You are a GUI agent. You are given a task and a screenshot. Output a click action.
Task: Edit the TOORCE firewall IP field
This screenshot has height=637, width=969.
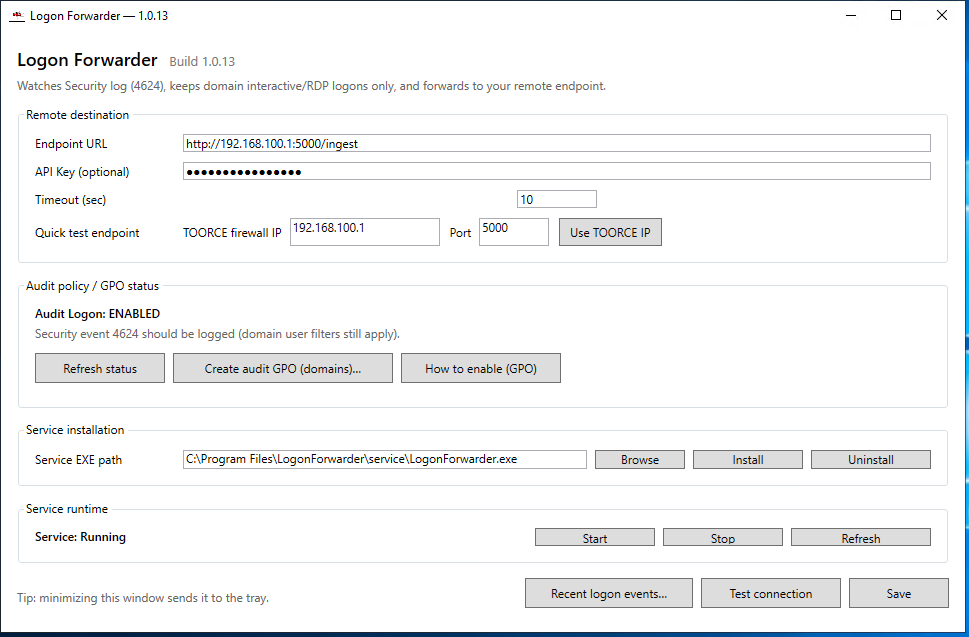tap(365, 232)
